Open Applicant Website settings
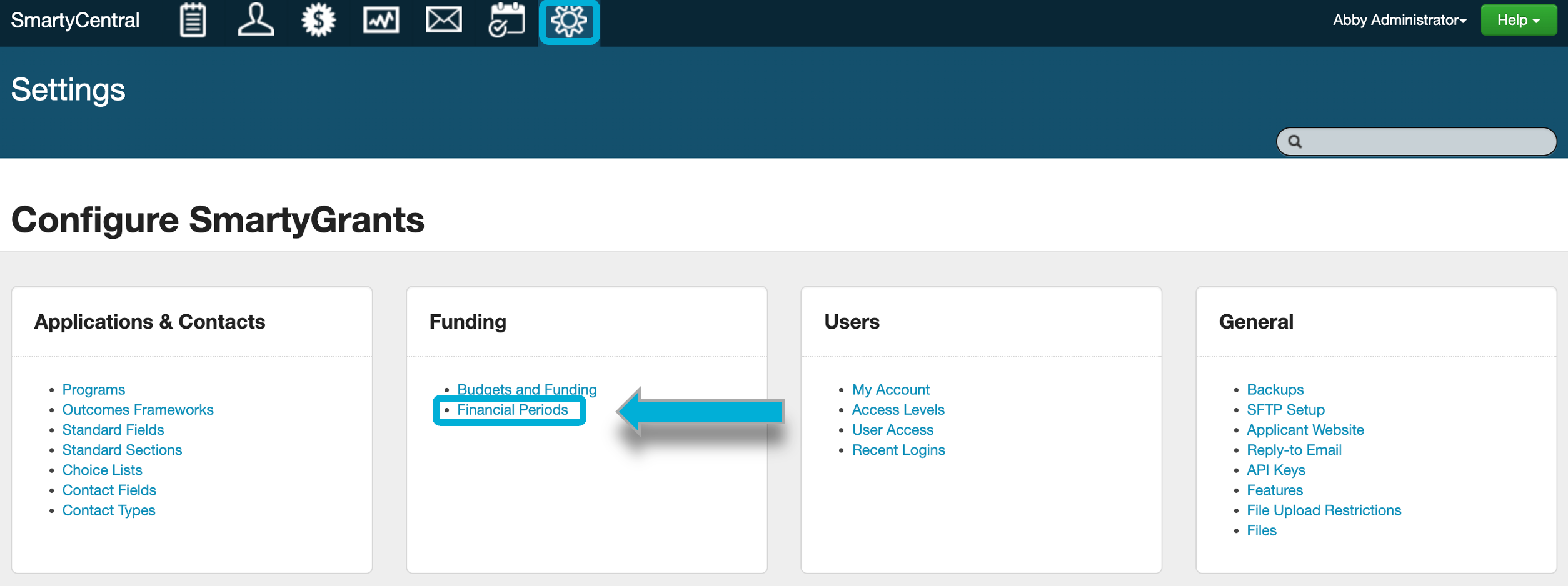 1305,430
